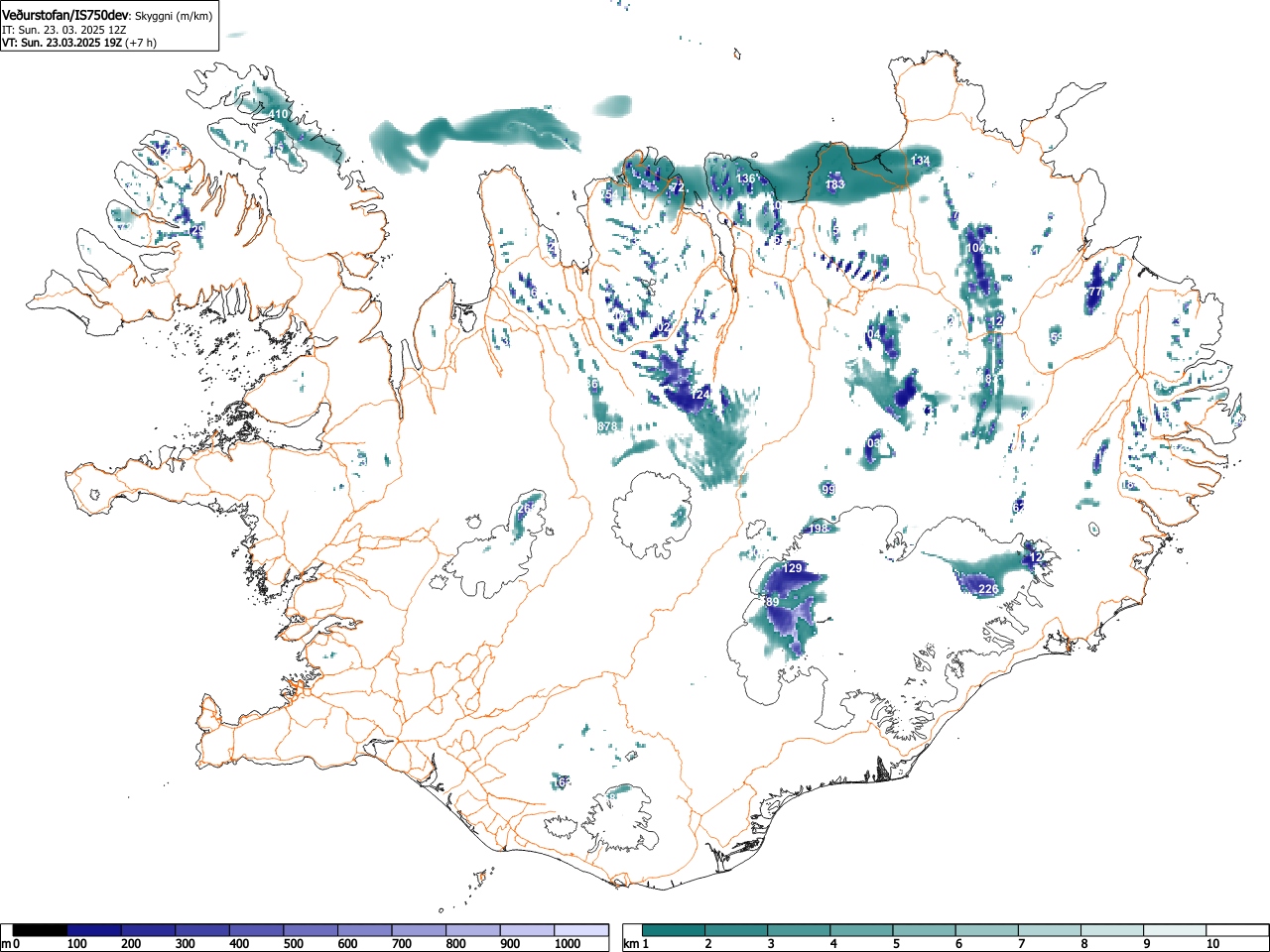Click the '(+7 h)' forecast offset text

click(x=140, y=43)
